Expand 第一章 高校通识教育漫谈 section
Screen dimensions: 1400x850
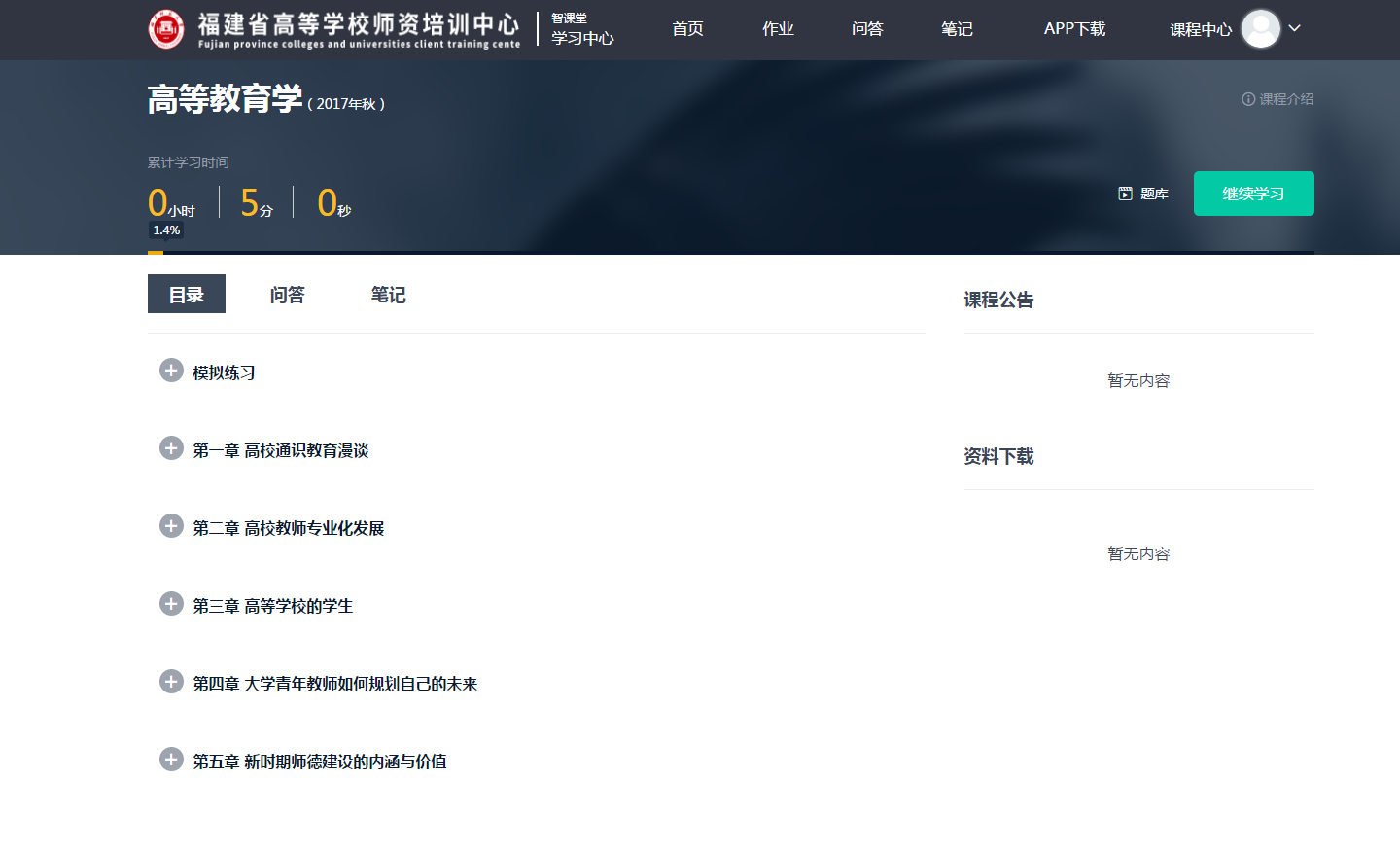tap(171, 448)
